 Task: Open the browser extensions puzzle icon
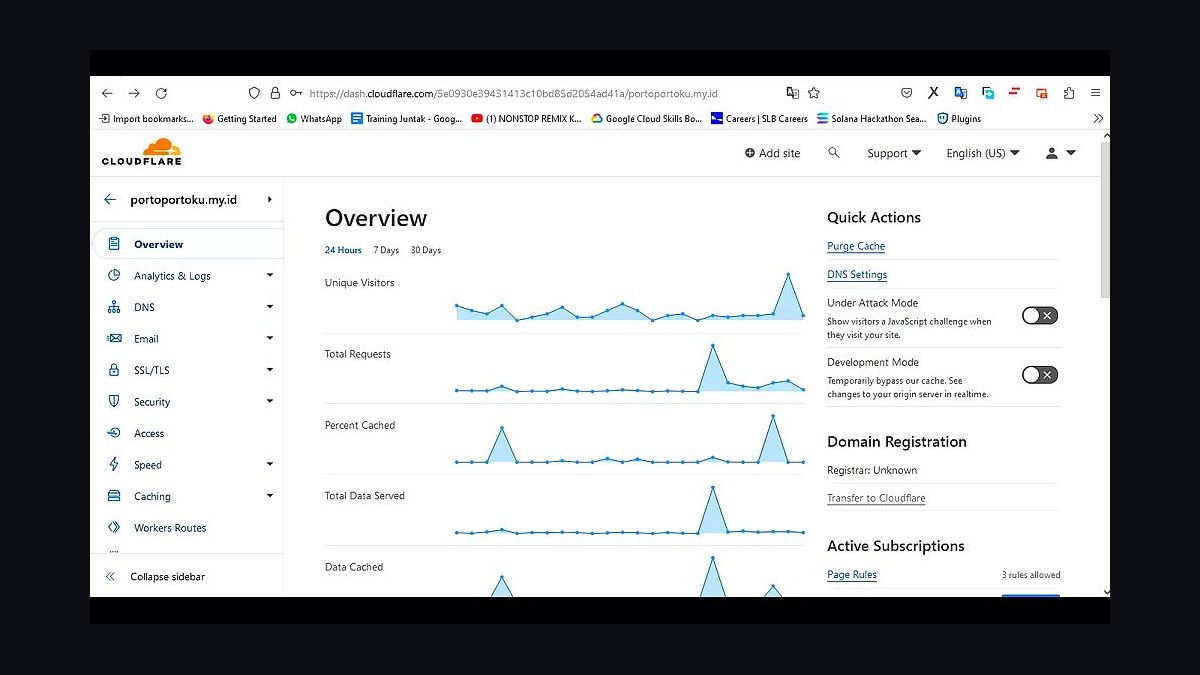1069,93
